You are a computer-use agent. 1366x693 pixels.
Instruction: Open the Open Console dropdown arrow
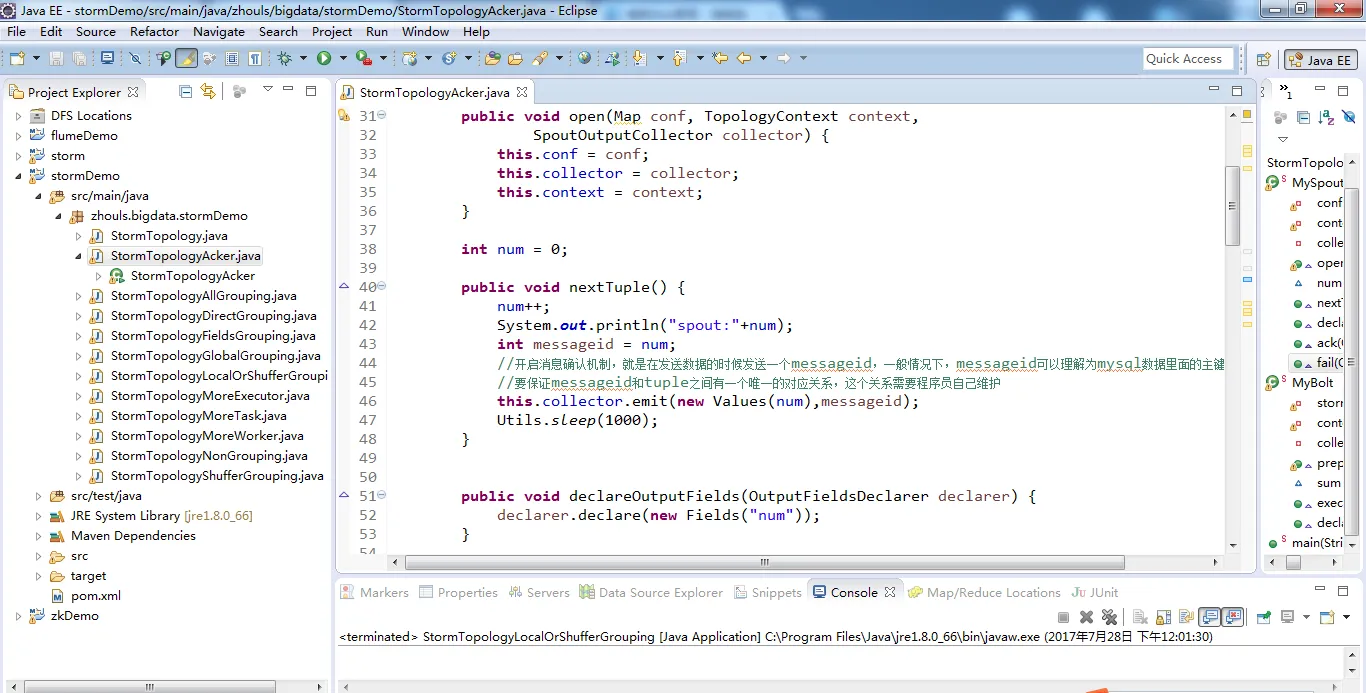(1347, 617)
